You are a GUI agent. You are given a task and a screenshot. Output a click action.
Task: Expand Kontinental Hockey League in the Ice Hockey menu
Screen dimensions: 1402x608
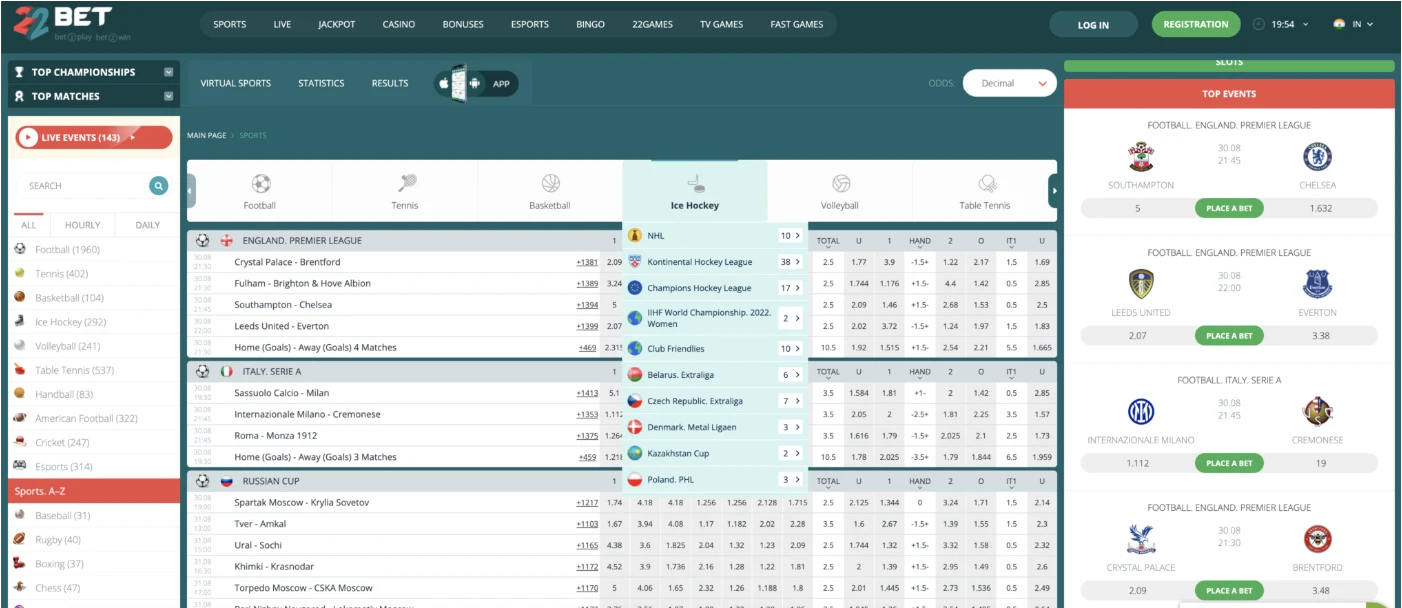(715, 262)
